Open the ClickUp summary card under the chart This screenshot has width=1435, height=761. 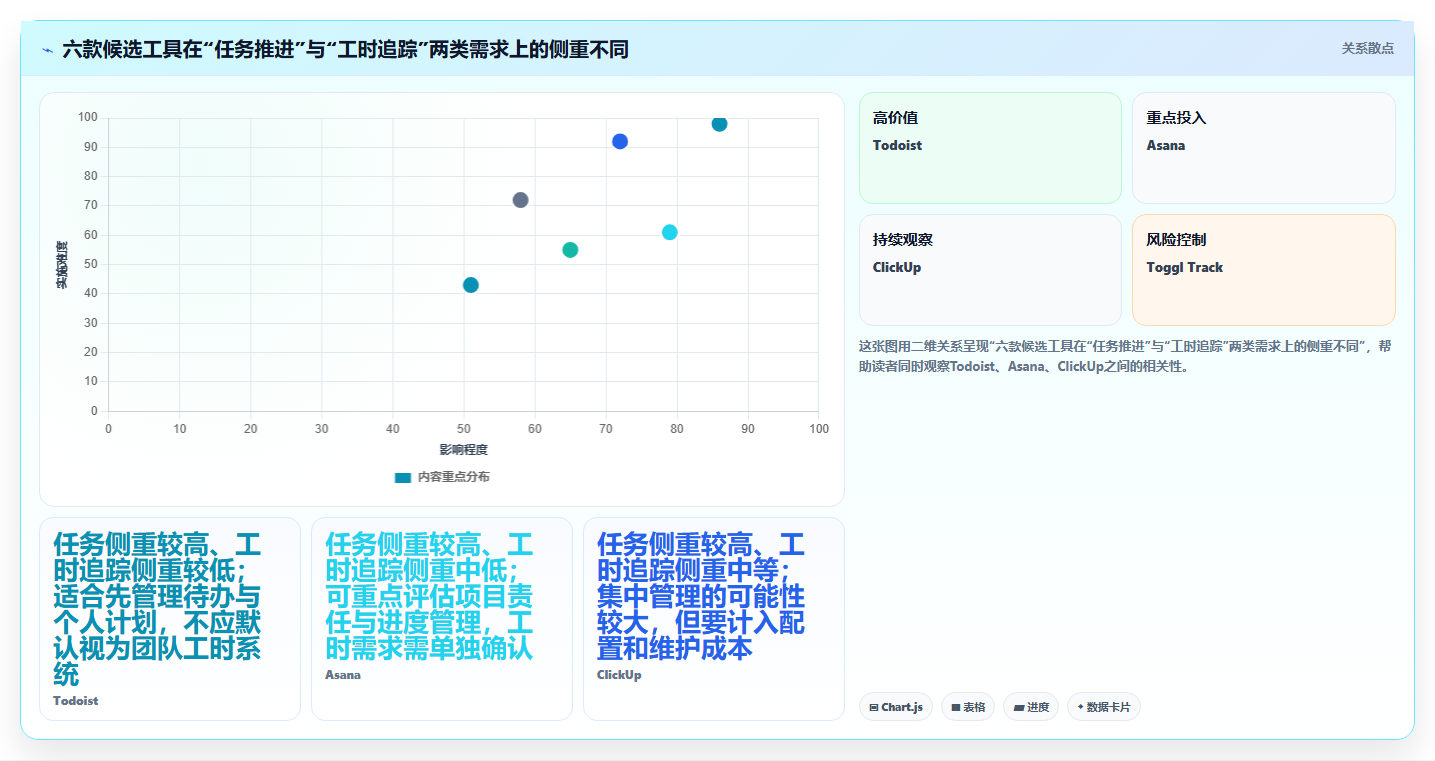coord(714,619)
